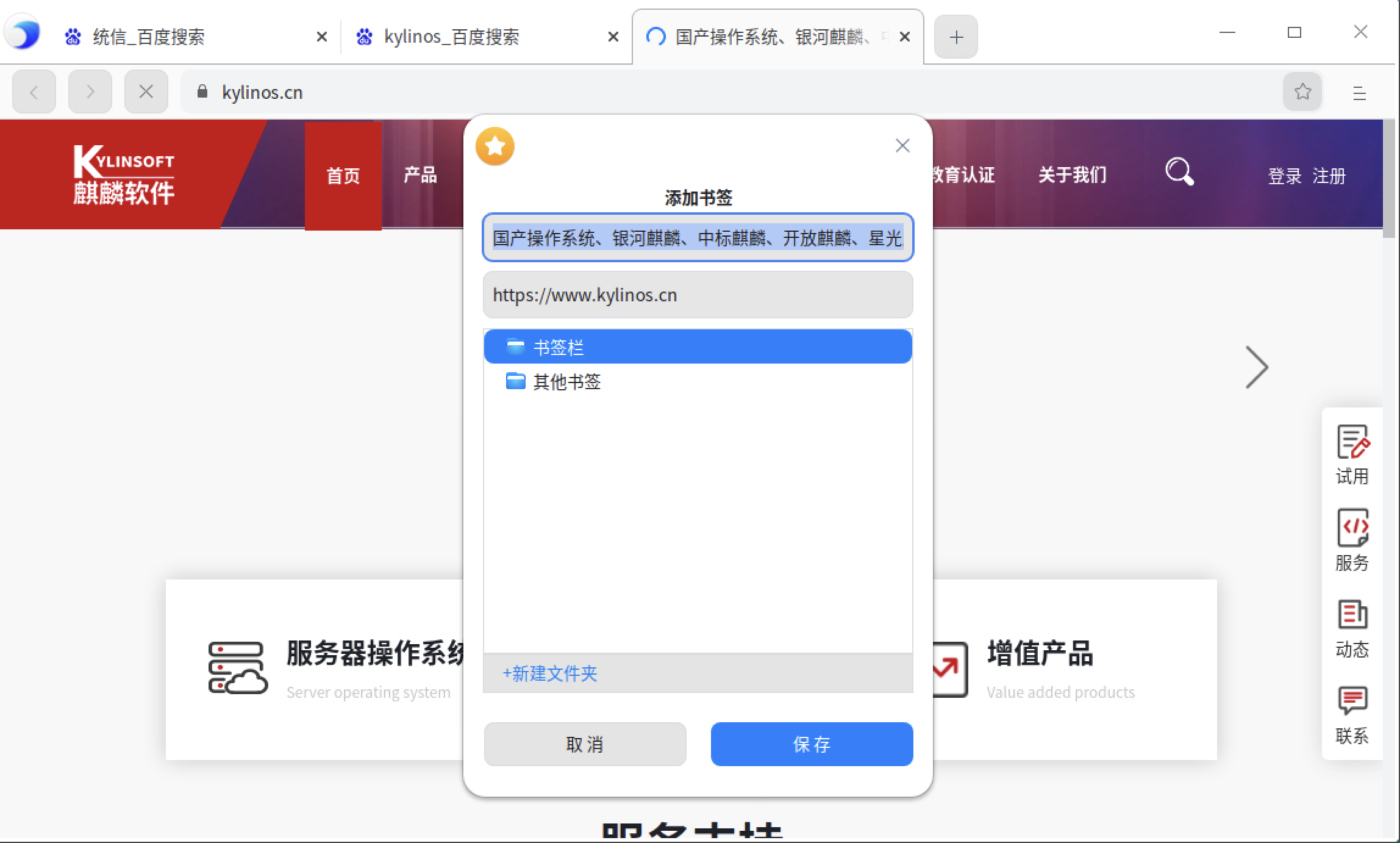This screenshot has height=843, width=1400.
Task: Open the 试用 sidebar icon
Action: (1352, 455)
